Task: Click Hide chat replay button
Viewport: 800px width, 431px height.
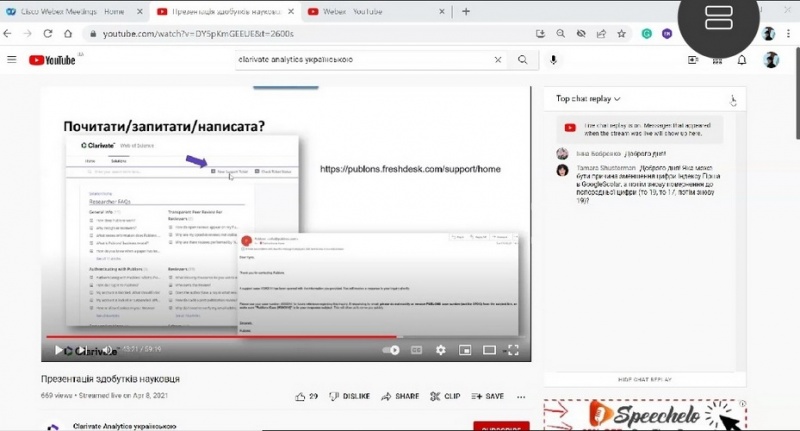Action: coord(645,379)
